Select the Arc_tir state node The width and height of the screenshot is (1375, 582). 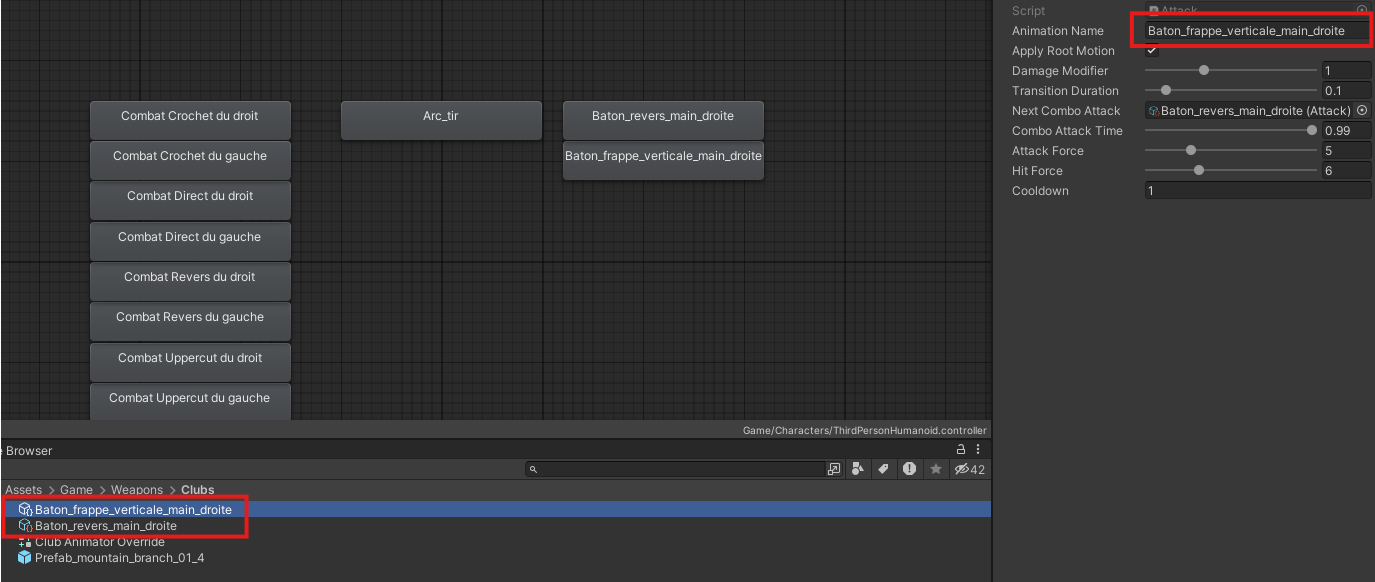[441, 120]
